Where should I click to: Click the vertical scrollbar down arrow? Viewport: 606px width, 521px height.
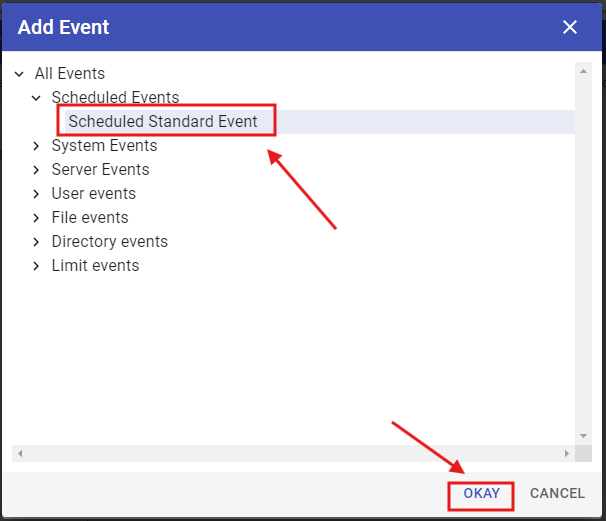click(583, 436)
